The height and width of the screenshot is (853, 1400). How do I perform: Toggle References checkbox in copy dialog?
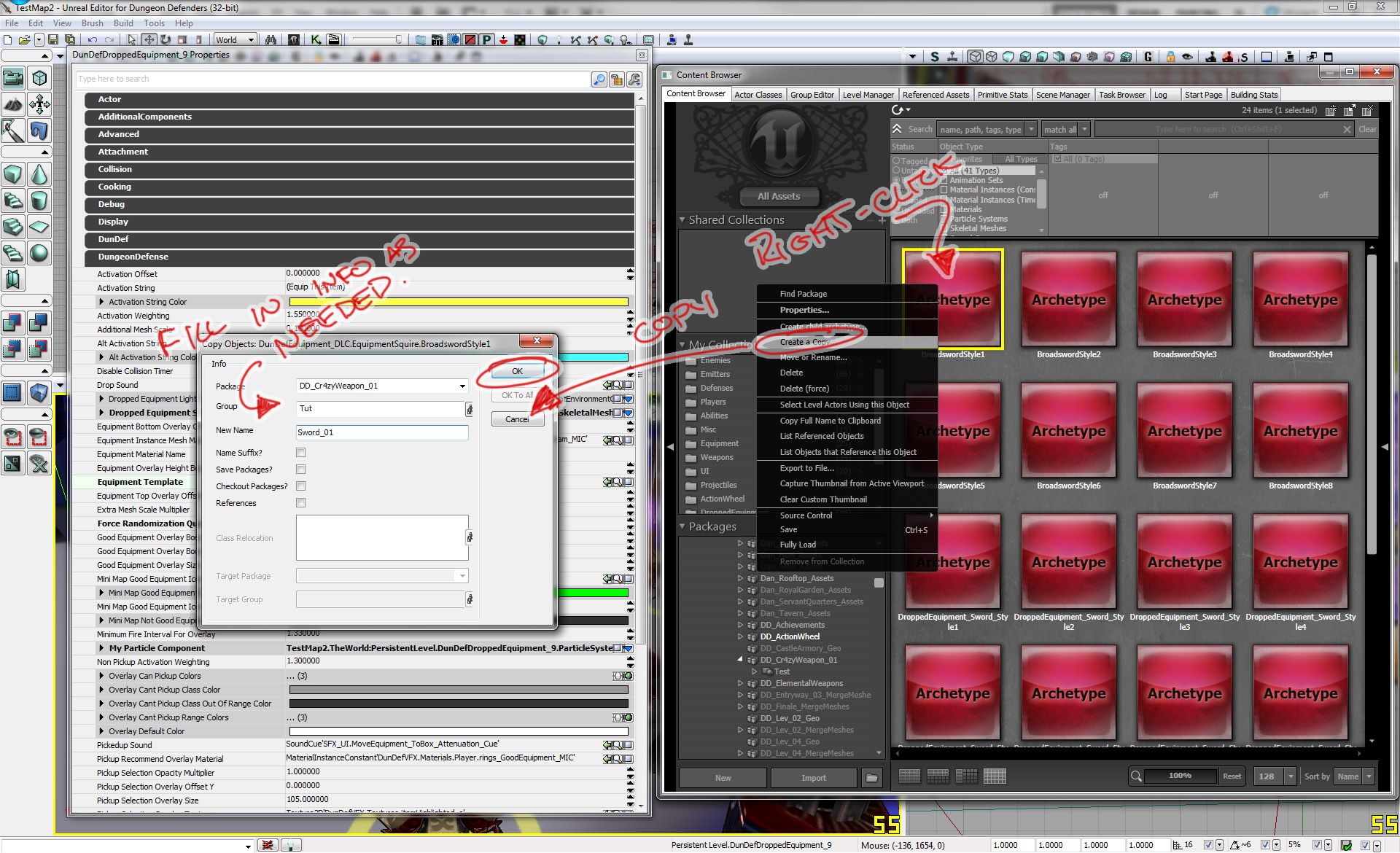tap(300, 503)
